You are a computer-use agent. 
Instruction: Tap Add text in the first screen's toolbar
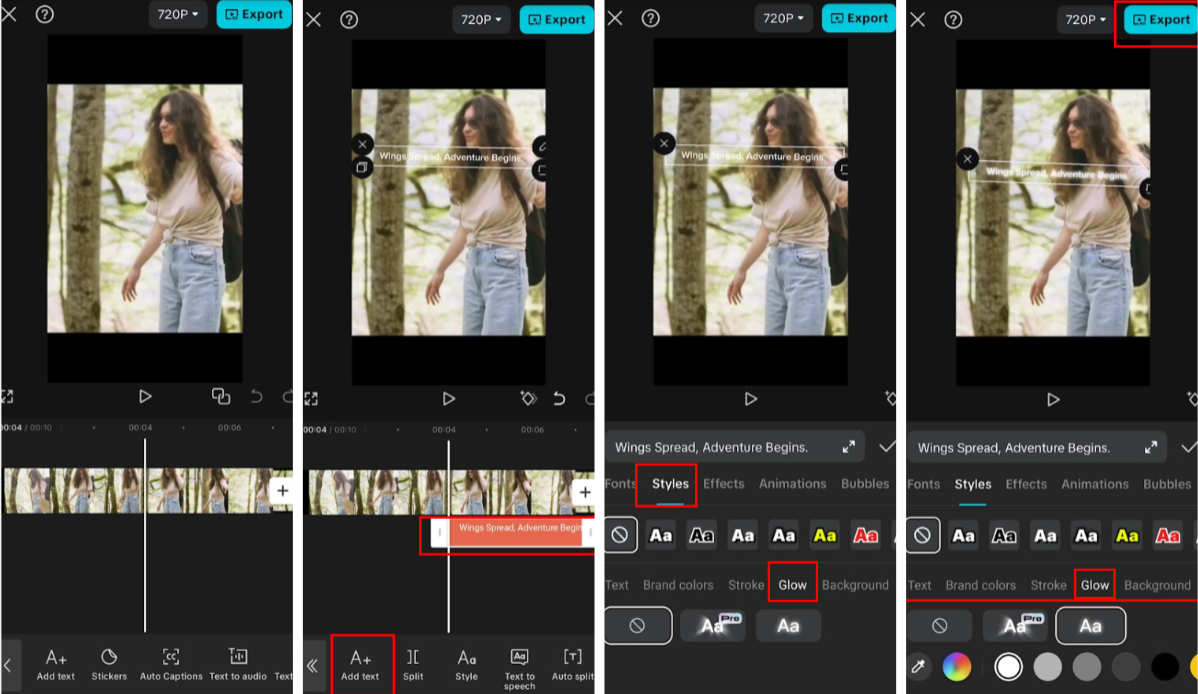[56, 664]
